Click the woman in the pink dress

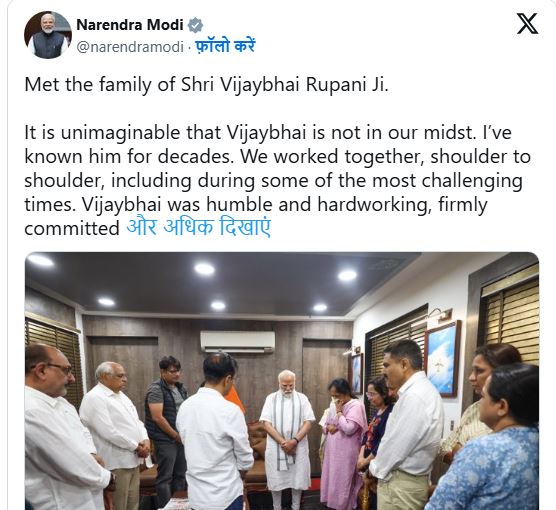click(x=342, y=443)
